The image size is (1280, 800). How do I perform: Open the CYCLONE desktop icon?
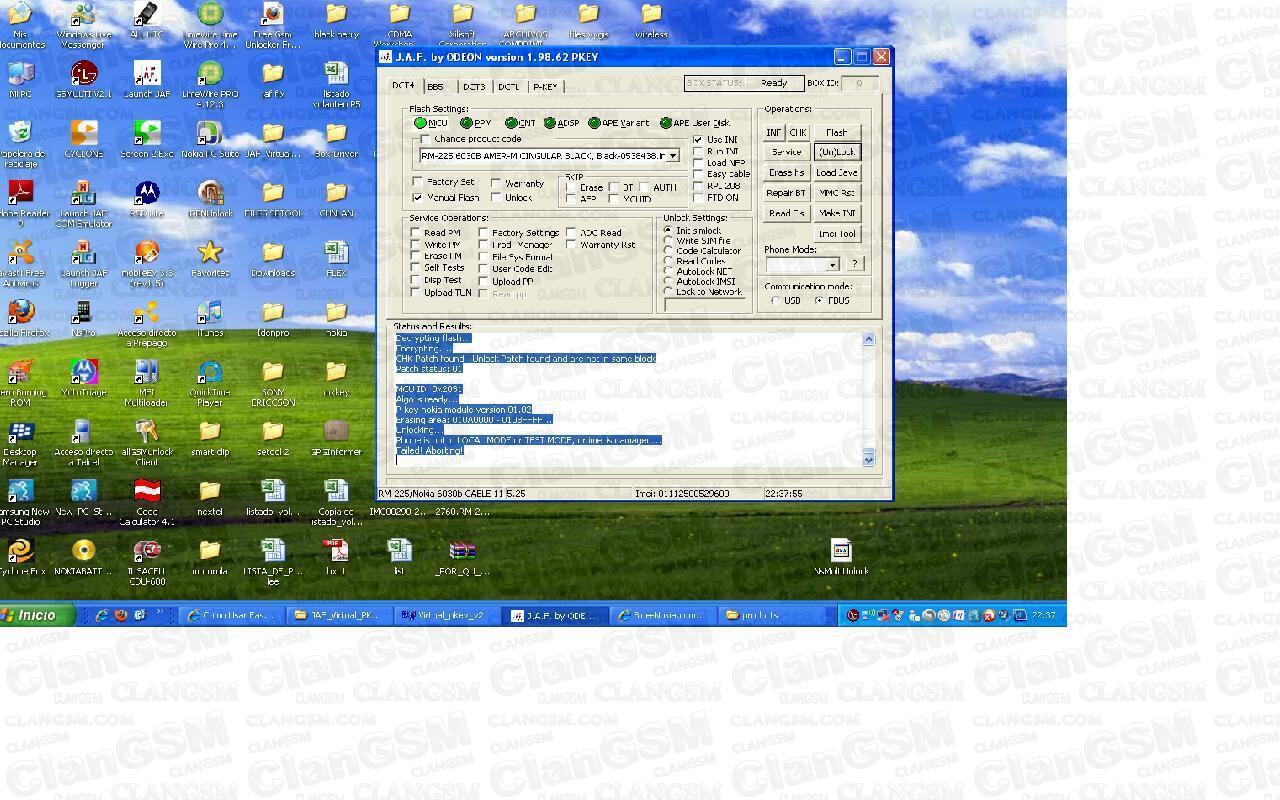click(83, 132)
